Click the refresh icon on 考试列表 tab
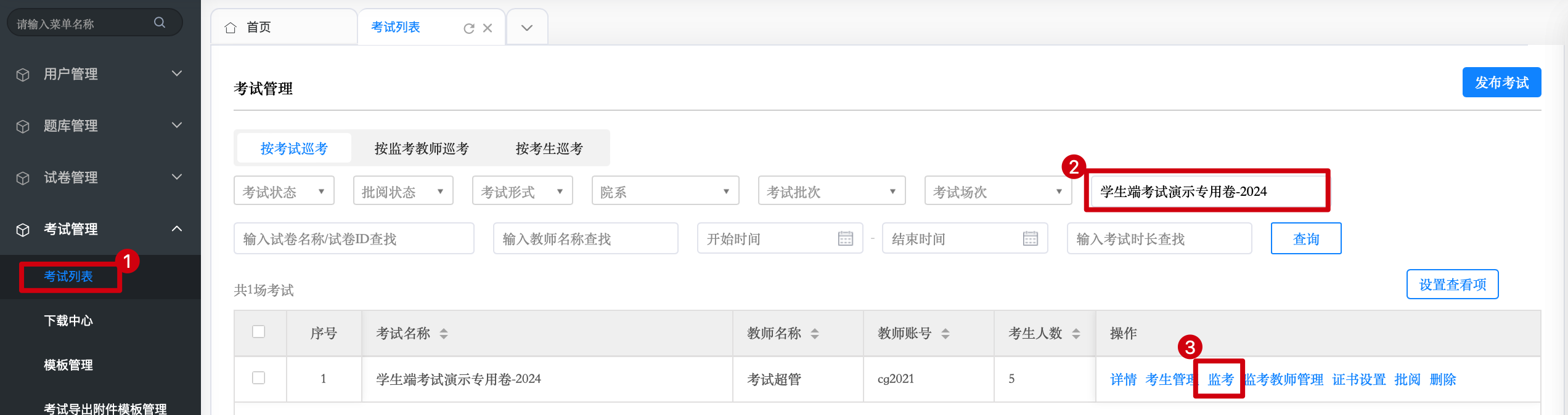1568x415 pixels. (468, 28)
